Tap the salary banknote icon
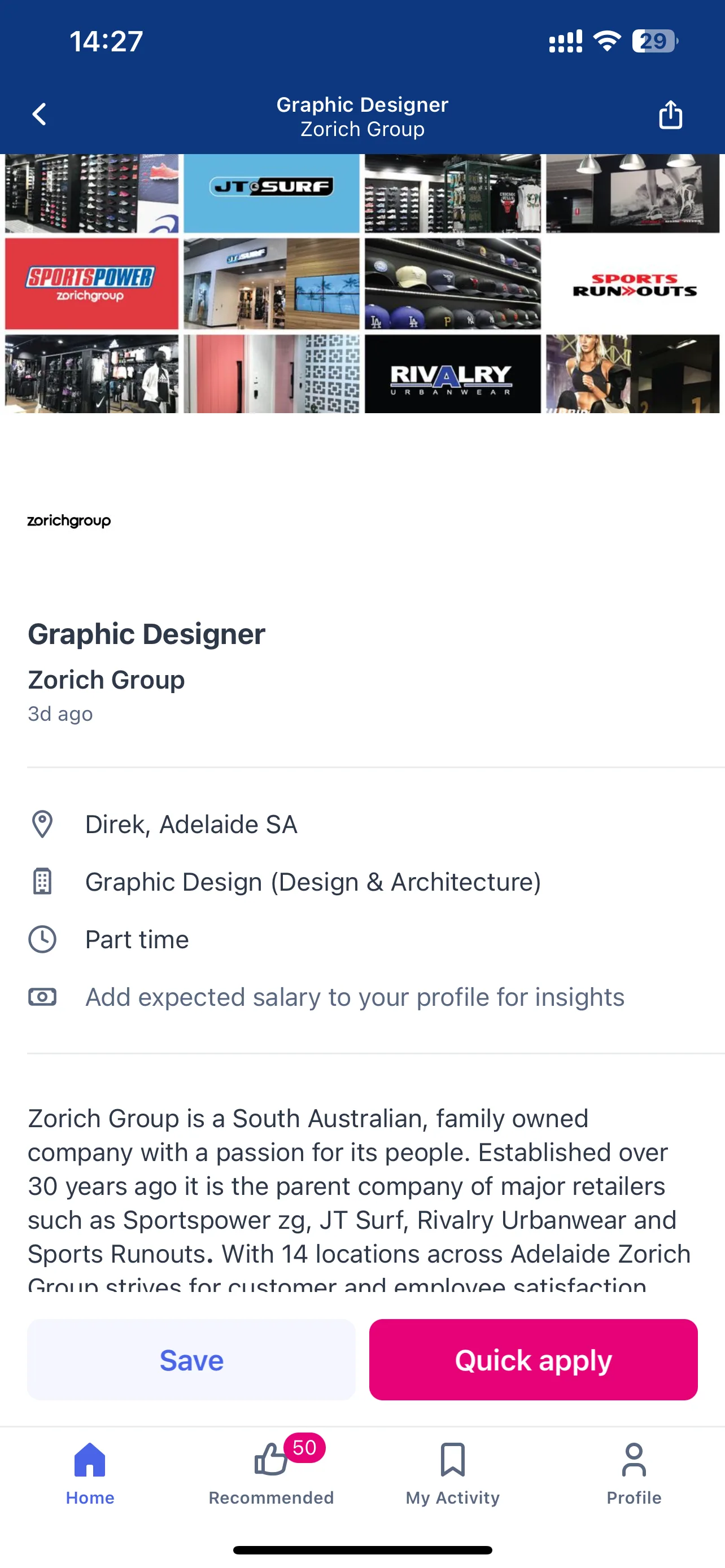Viewport: 725px width, 1568px height. point(42,997)
